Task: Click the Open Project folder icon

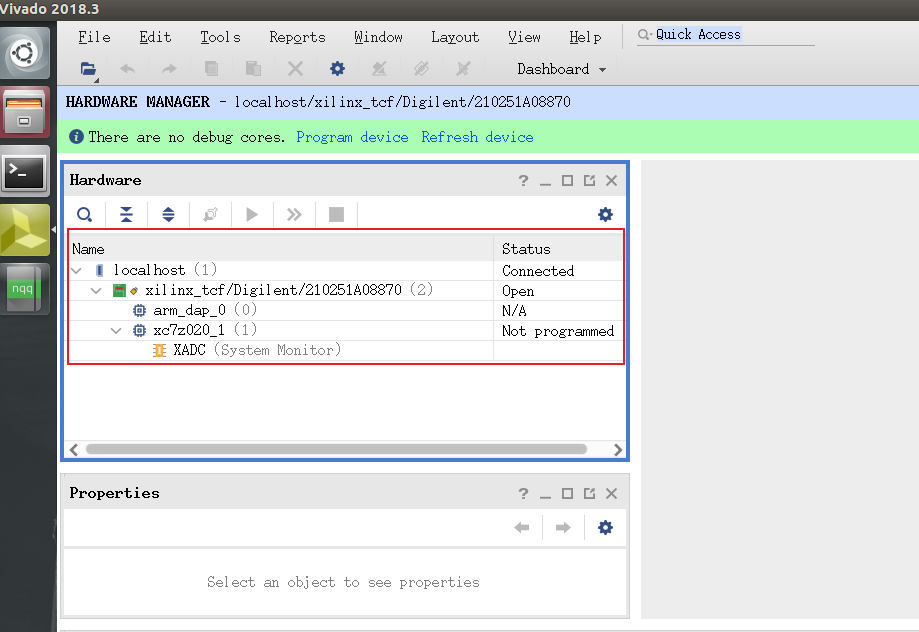Action: 89,70
